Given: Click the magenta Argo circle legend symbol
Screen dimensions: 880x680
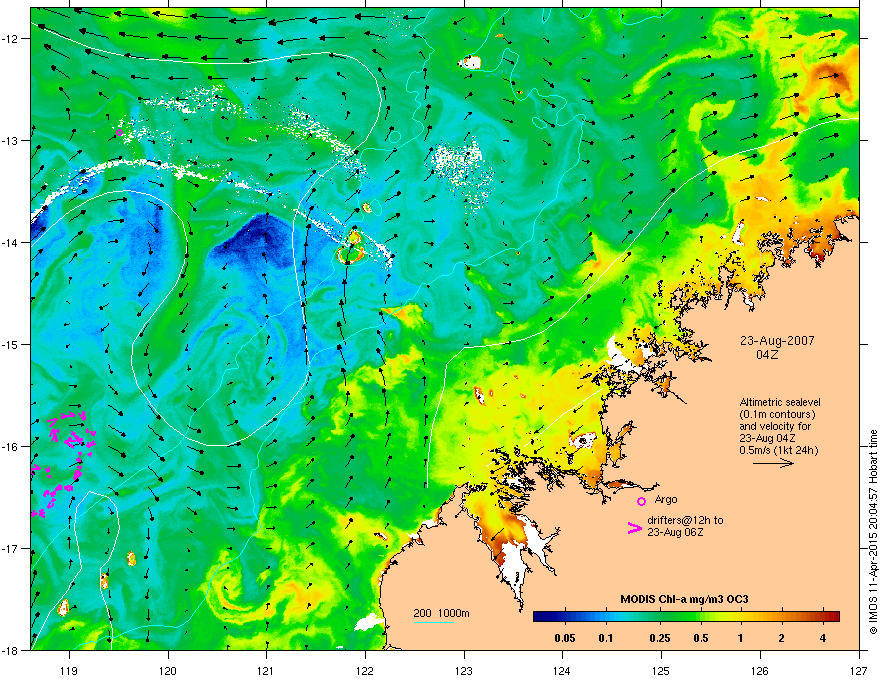Looking at the screenshot, I should 641,501.
